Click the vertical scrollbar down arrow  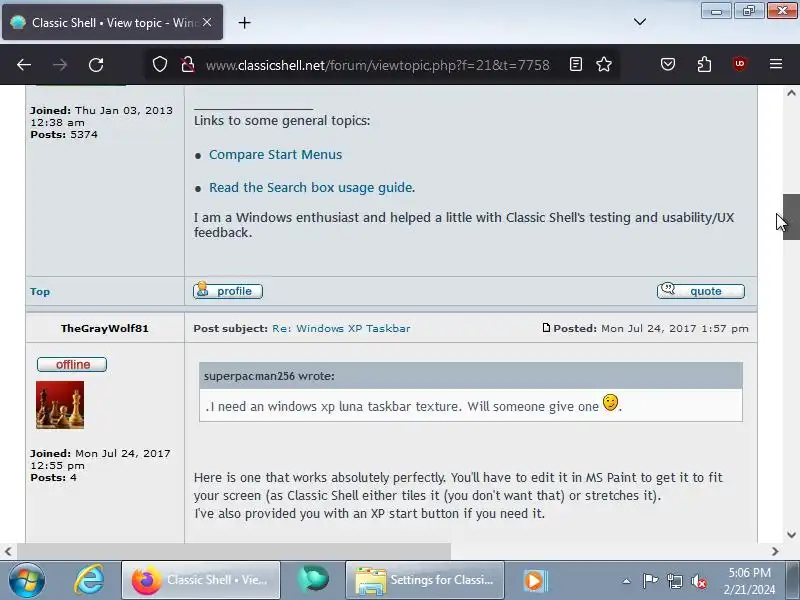[x=791, y=535]
